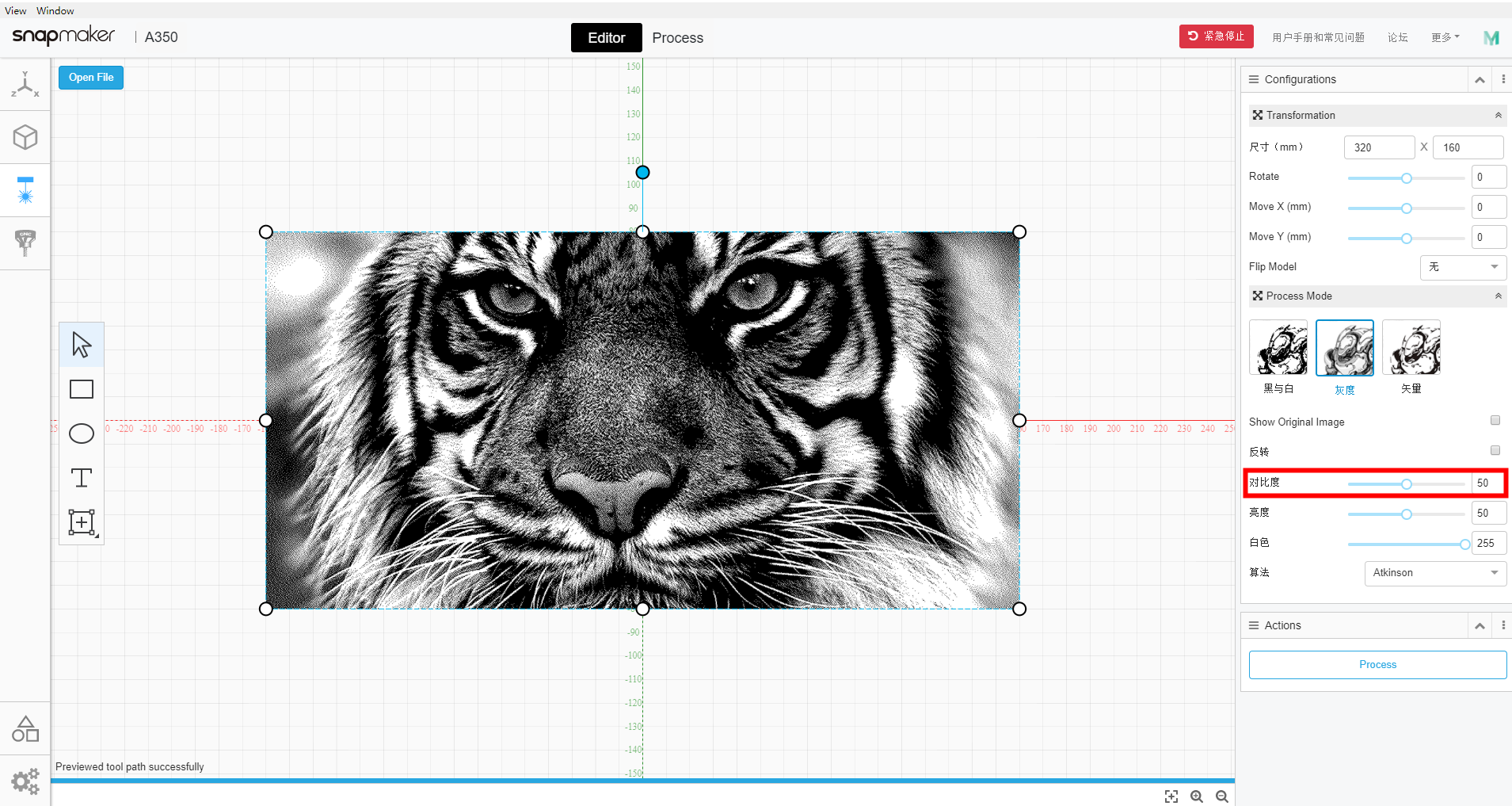Open the View menu
This screenshot has width=1512, height=806.
click(x=16, y=10)
